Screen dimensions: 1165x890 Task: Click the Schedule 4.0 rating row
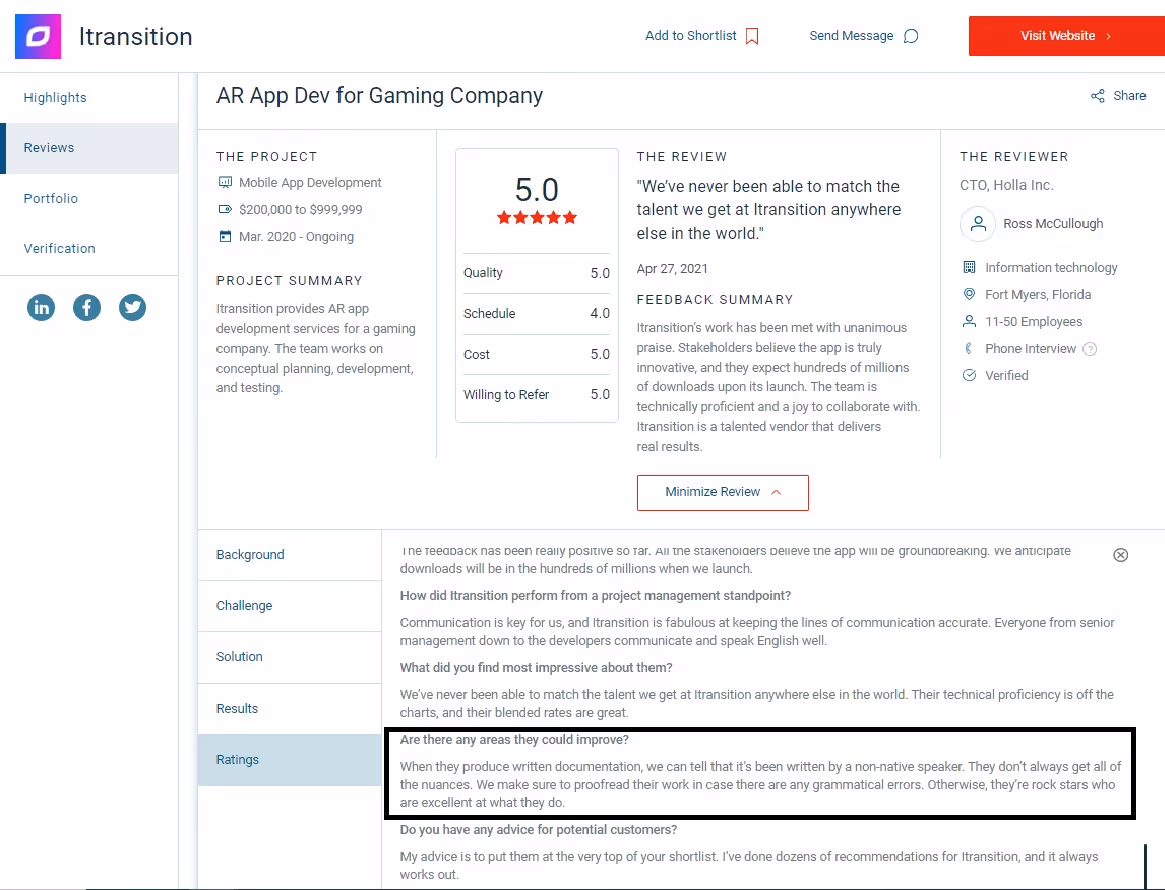click(x=536, y=314)
